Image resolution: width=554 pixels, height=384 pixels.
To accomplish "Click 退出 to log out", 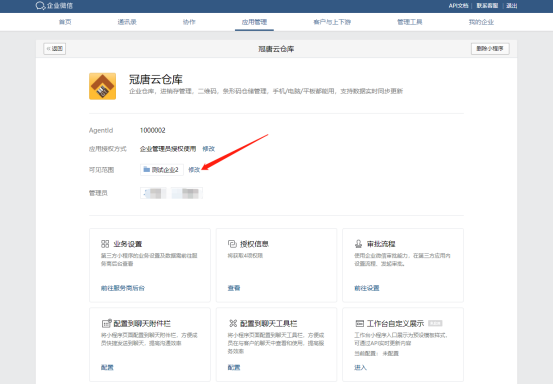I will click(x=512, y=6).
